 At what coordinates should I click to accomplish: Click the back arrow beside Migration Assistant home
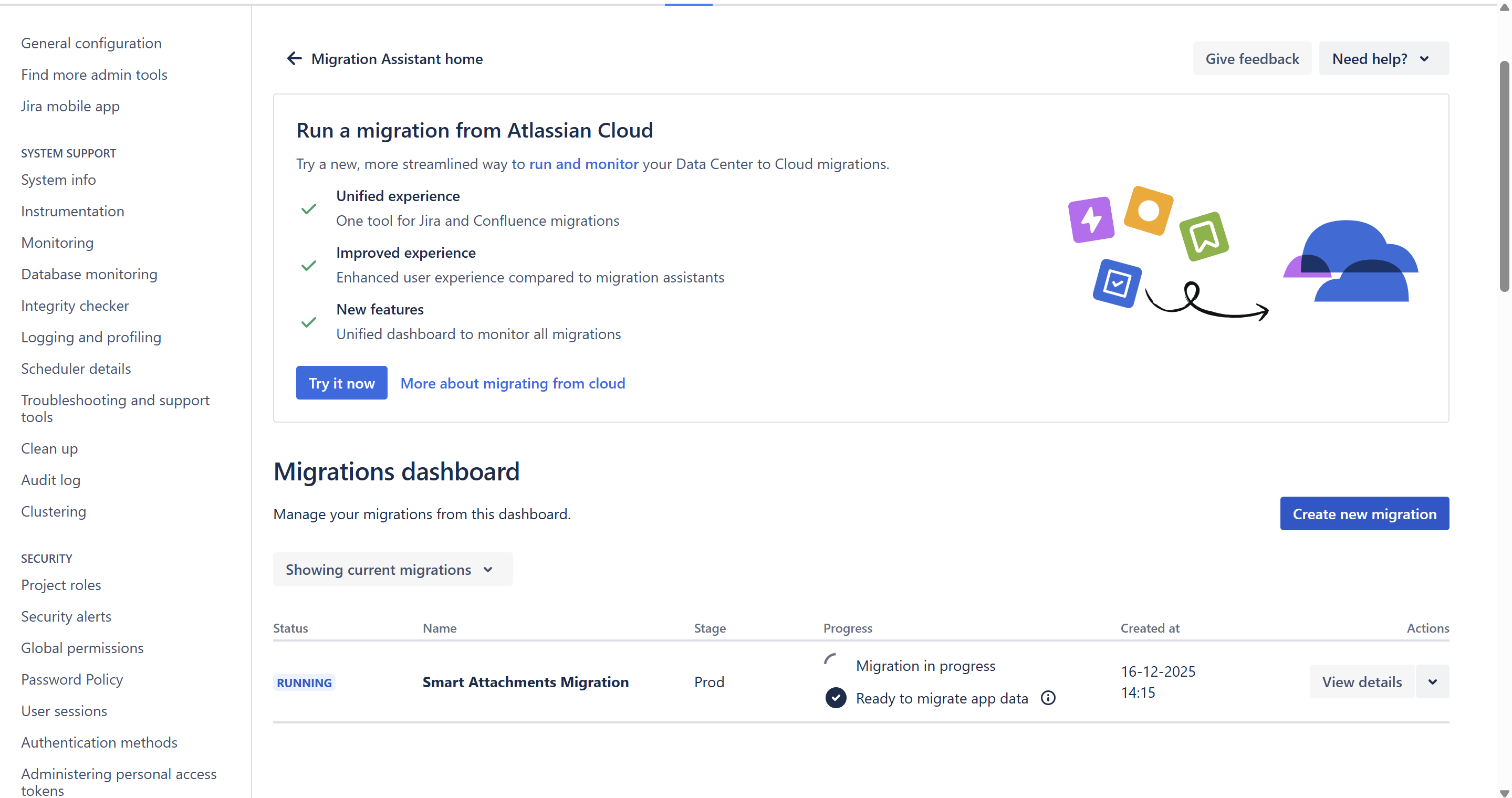pyautogui.click(x=294, y=59)
